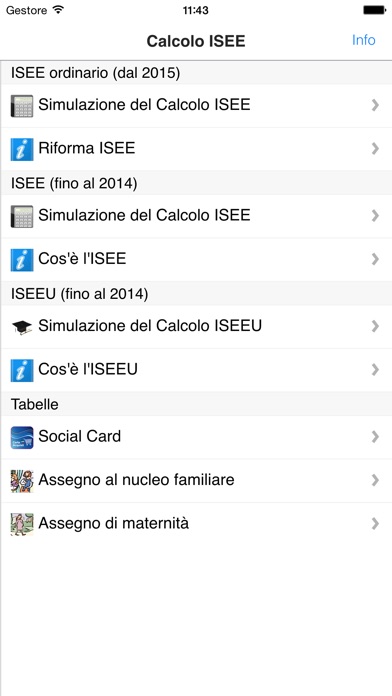The height and width of the screenshot is (696, 392).
Task: Tap the info icon beside Cos'è l'ISEE
Action: (22, 260)
